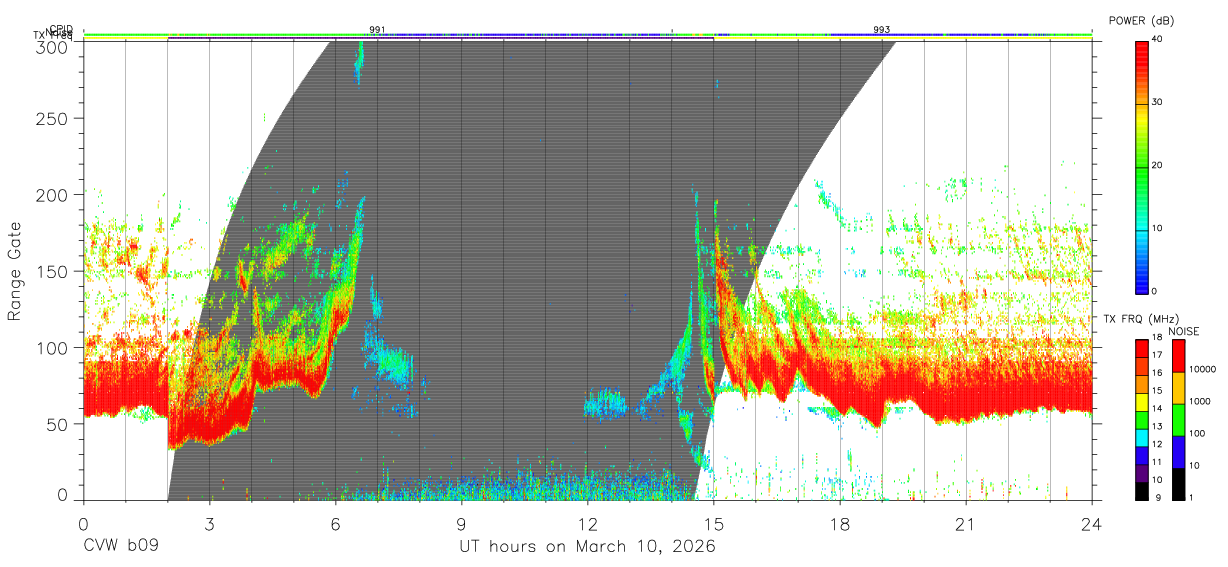This screenshot has width=1228, height=567.
Task: Click the 'Range Gate' y-axis label
Action: (15, 271)
